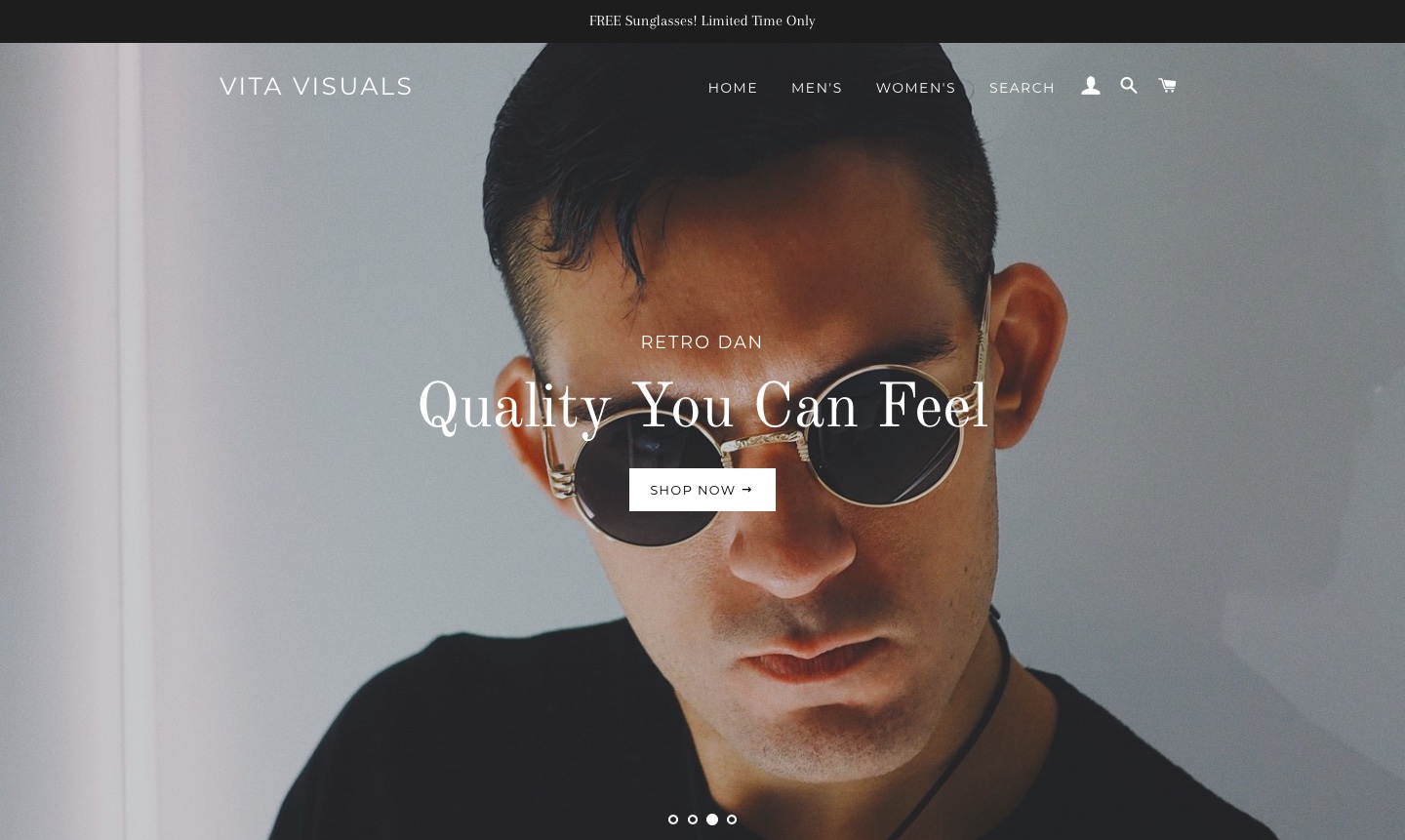Viewport: 1405px width, 840px height.
Task: Open the account log in icon
Action: click(1091, 86)
